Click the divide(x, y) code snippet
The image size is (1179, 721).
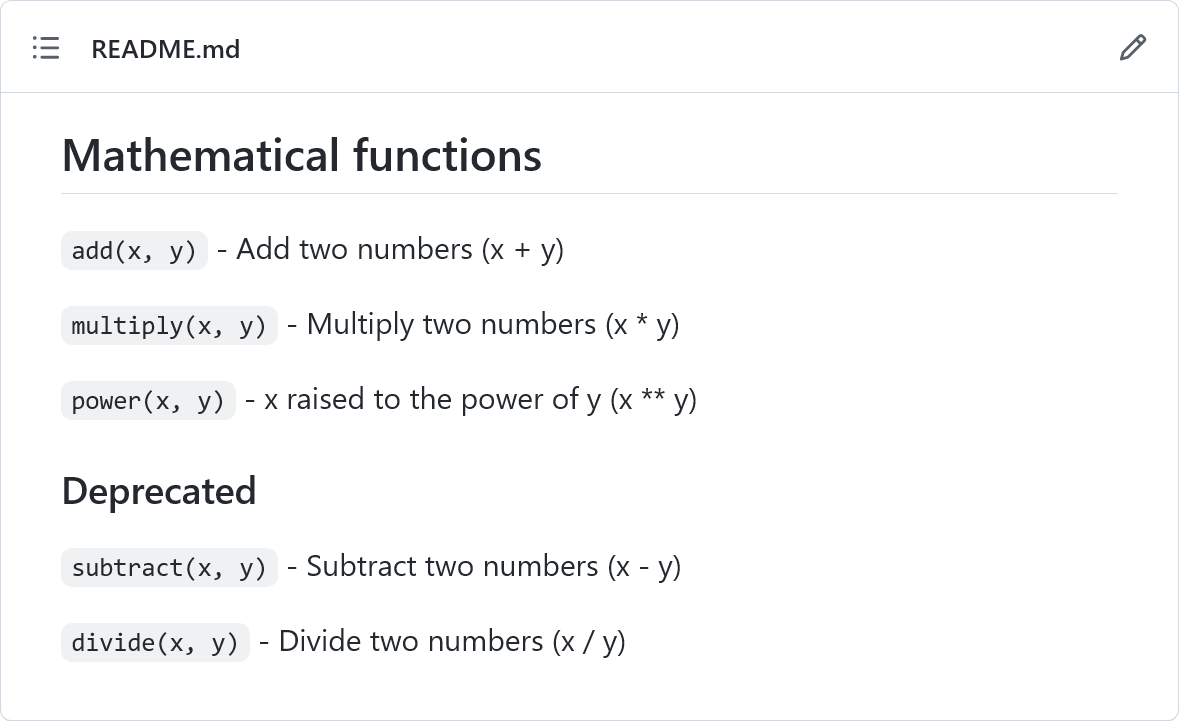click(155, 642)
